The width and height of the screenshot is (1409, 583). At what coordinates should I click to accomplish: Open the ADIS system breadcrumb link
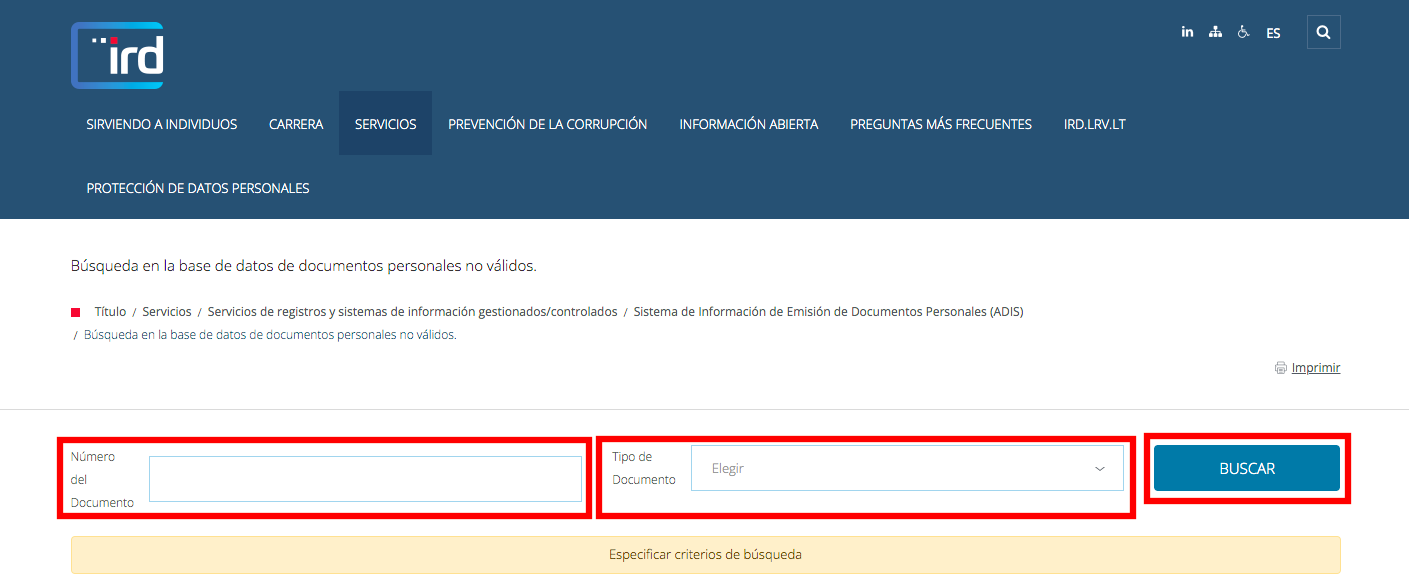pos(828,312)
